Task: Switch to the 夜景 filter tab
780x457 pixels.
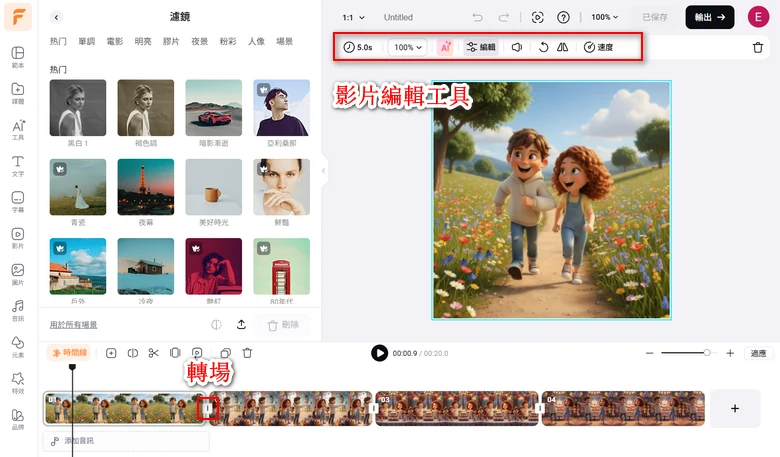Action: tap(199, 41)
